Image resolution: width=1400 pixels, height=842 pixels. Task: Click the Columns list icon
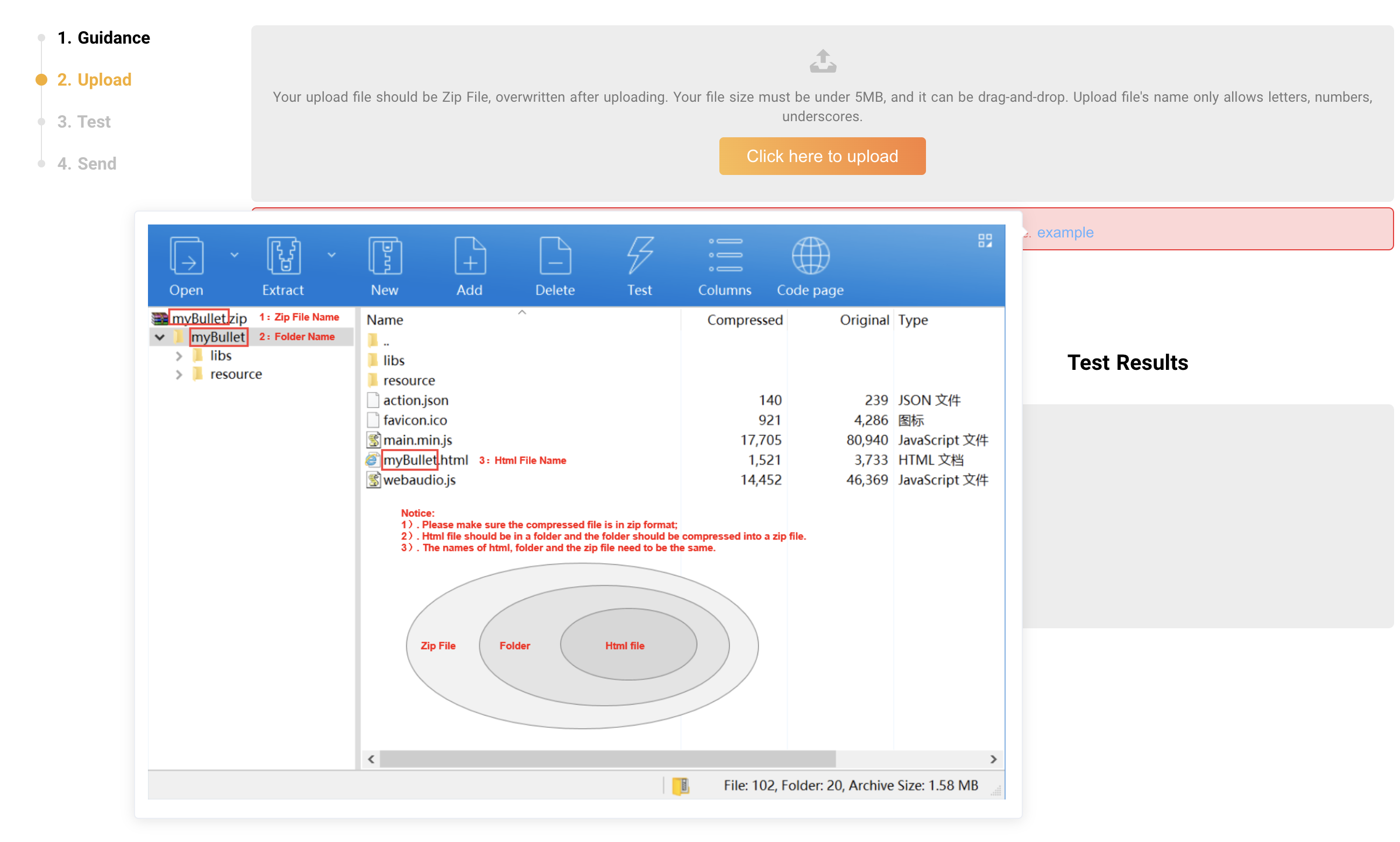725,255
